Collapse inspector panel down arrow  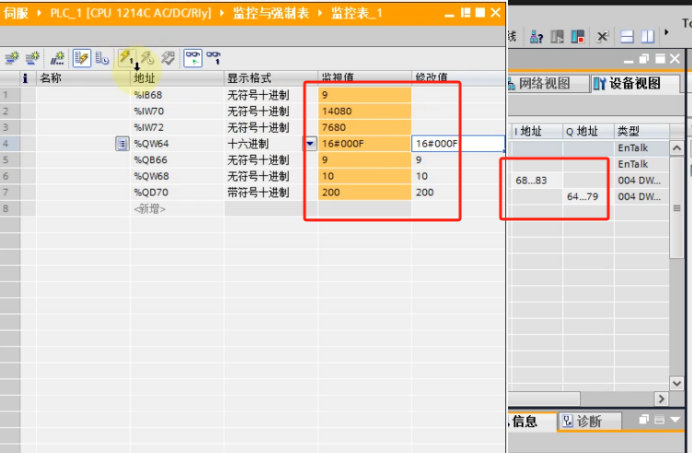[675, 419]
